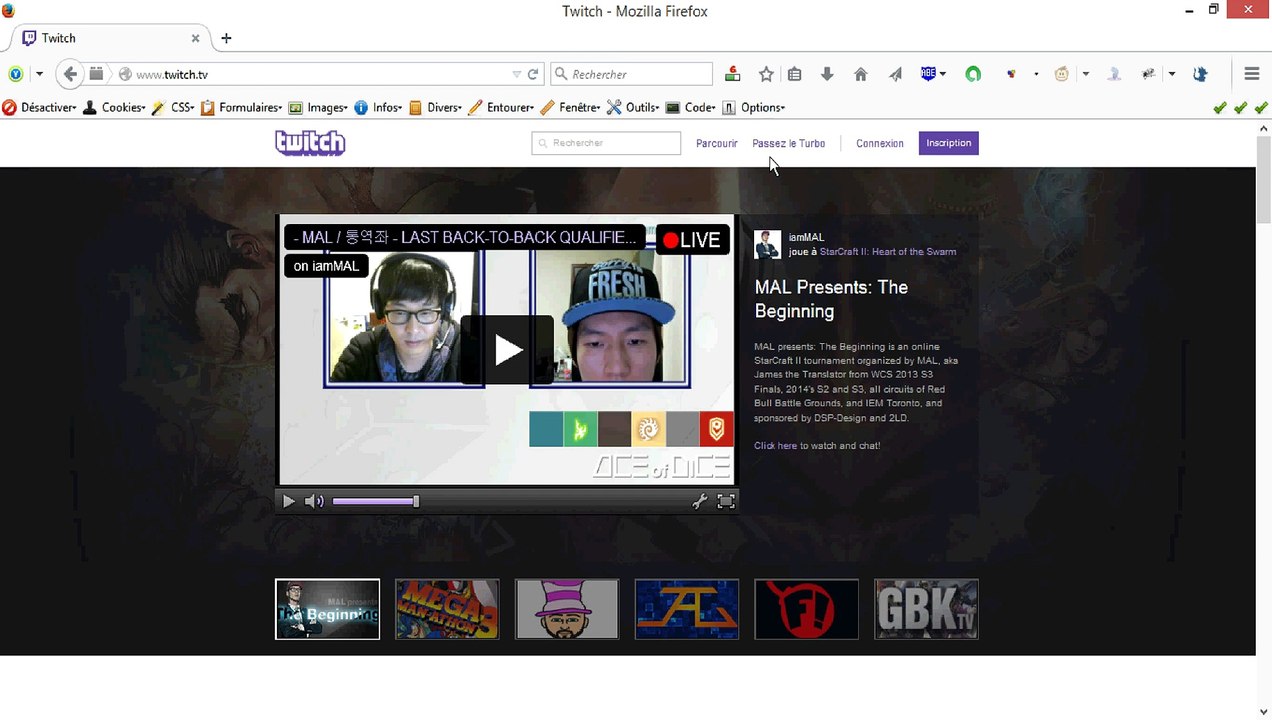
Task: Select the purple hat bearded avatar thumbnail
Action: 567,609
